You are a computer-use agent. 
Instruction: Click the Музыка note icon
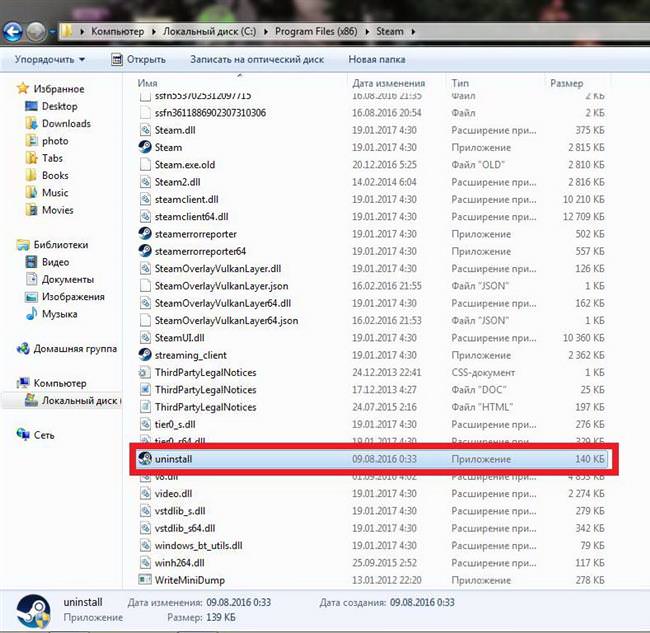tap(31, 314)
